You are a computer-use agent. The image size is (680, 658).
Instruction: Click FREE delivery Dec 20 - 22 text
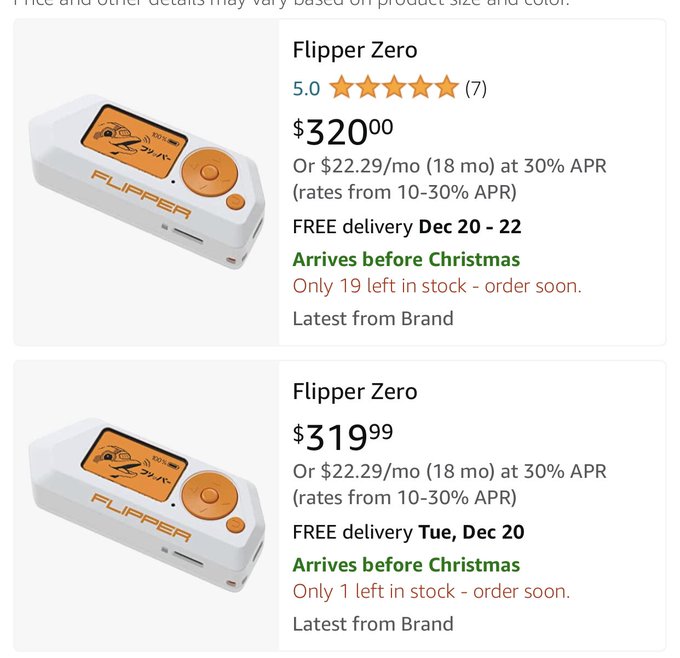[407, 226]
